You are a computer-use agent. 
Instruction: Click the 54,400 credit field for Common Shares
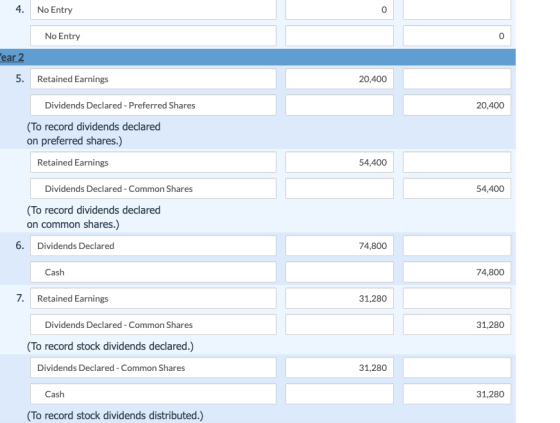coord(457,188)
